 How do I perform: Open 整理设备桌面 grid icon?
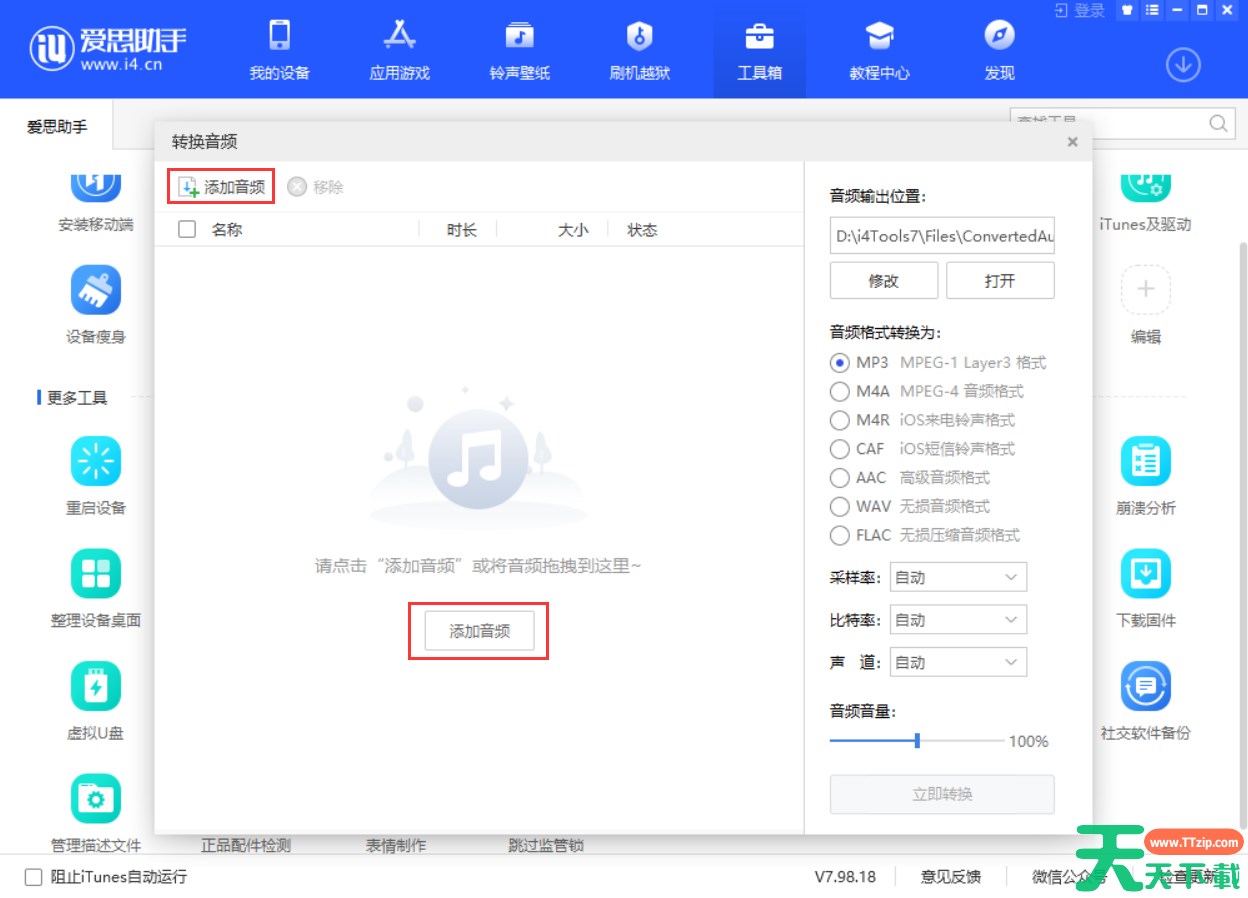(96, 574)
